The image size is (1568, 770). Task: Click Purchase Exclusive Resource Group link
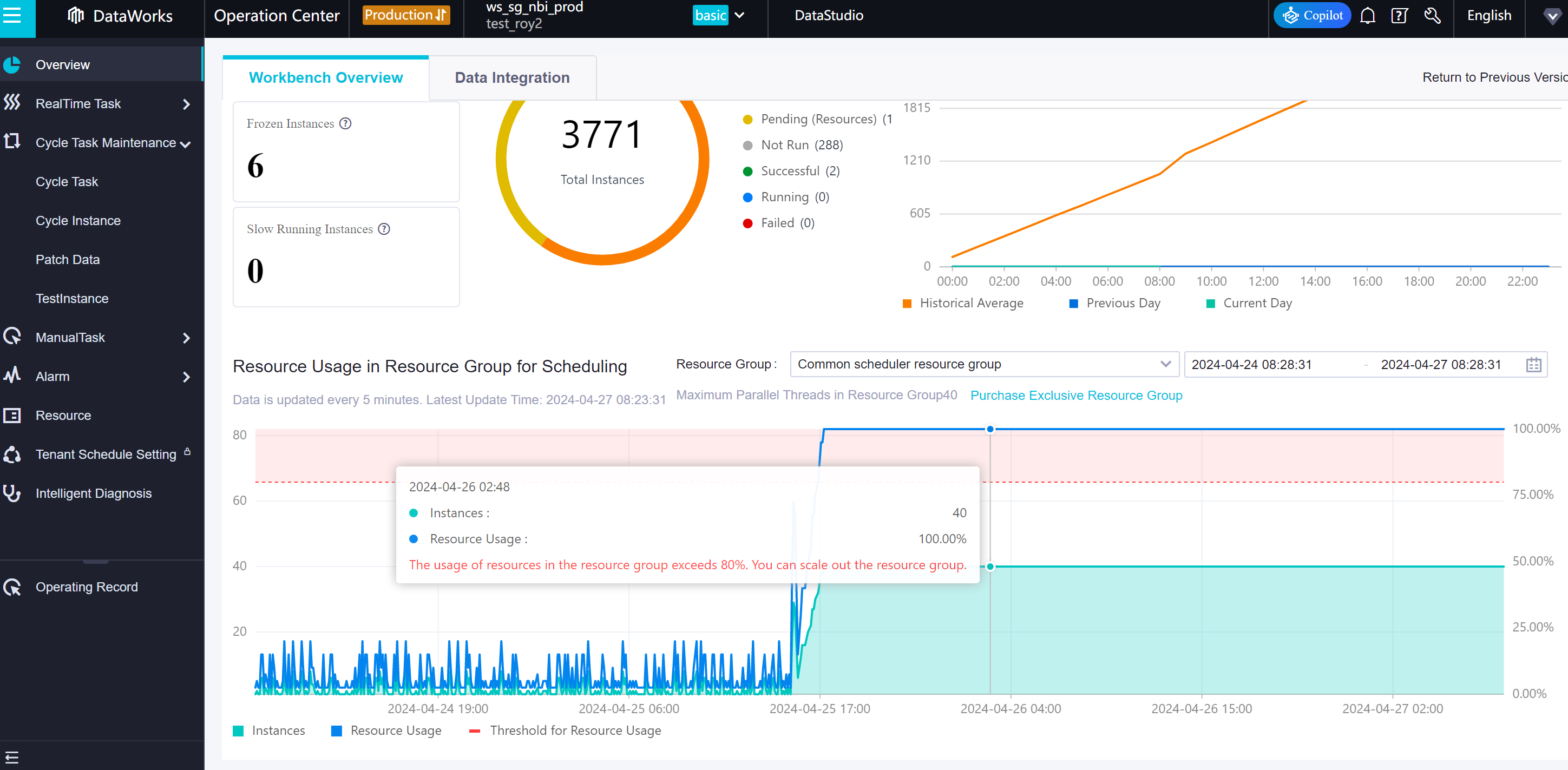[1075, 396]
